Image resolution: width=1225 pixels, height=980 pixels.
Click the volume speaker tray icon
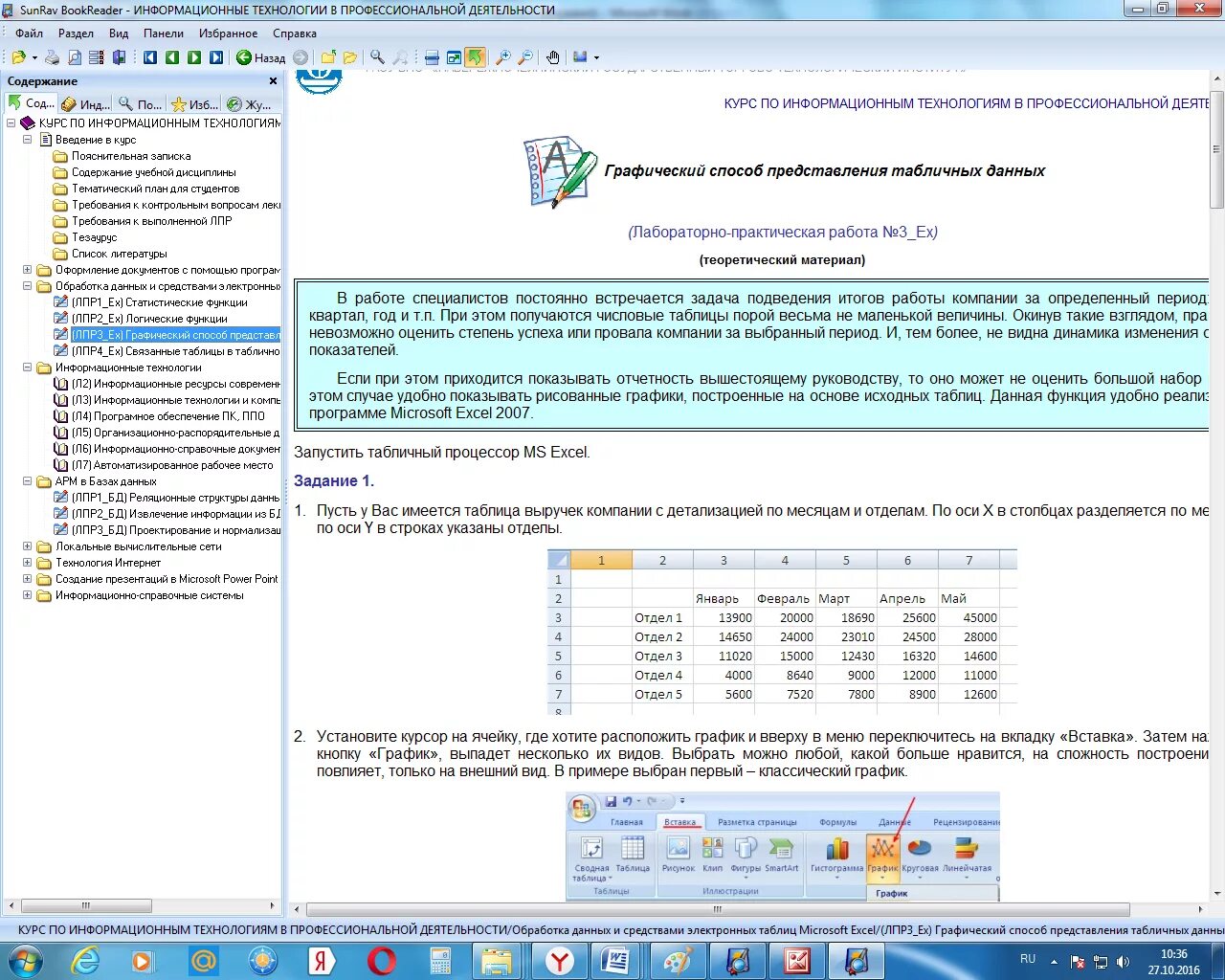[x=1124, y=962]
